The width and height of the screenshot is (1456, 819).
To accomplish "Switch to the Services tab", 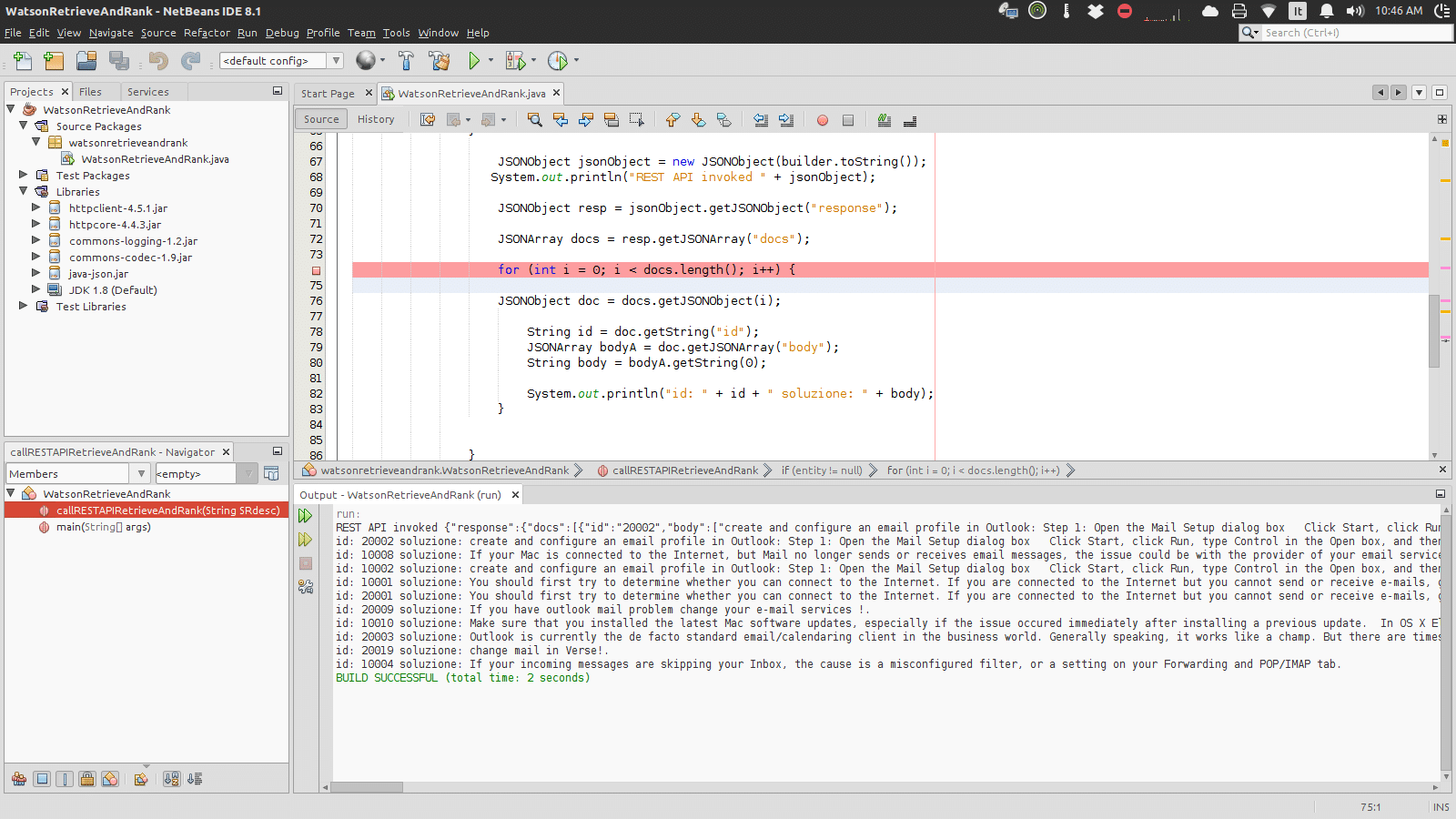I will click(x=148, y=92).
